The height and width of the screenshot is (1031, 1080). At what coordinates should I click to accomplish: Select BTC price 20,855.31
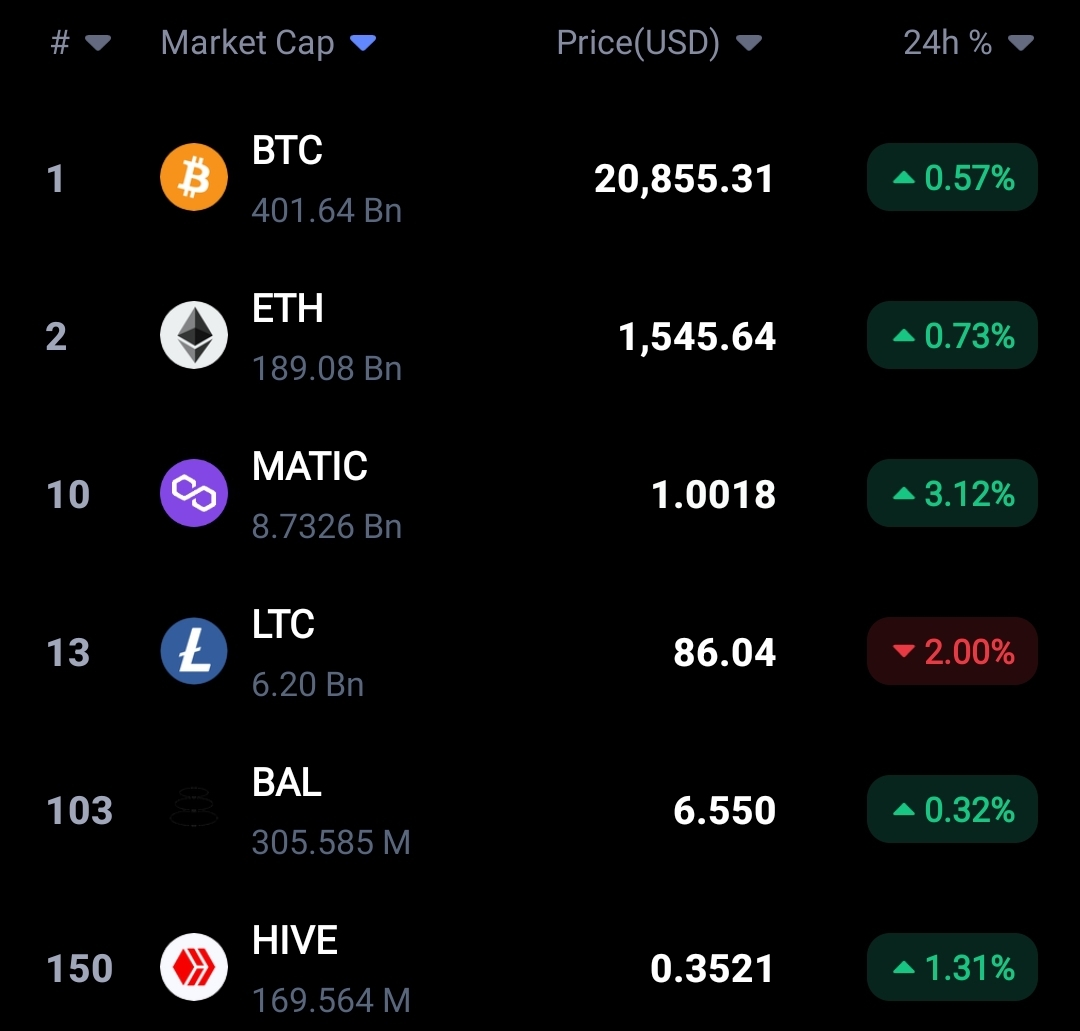684,179
